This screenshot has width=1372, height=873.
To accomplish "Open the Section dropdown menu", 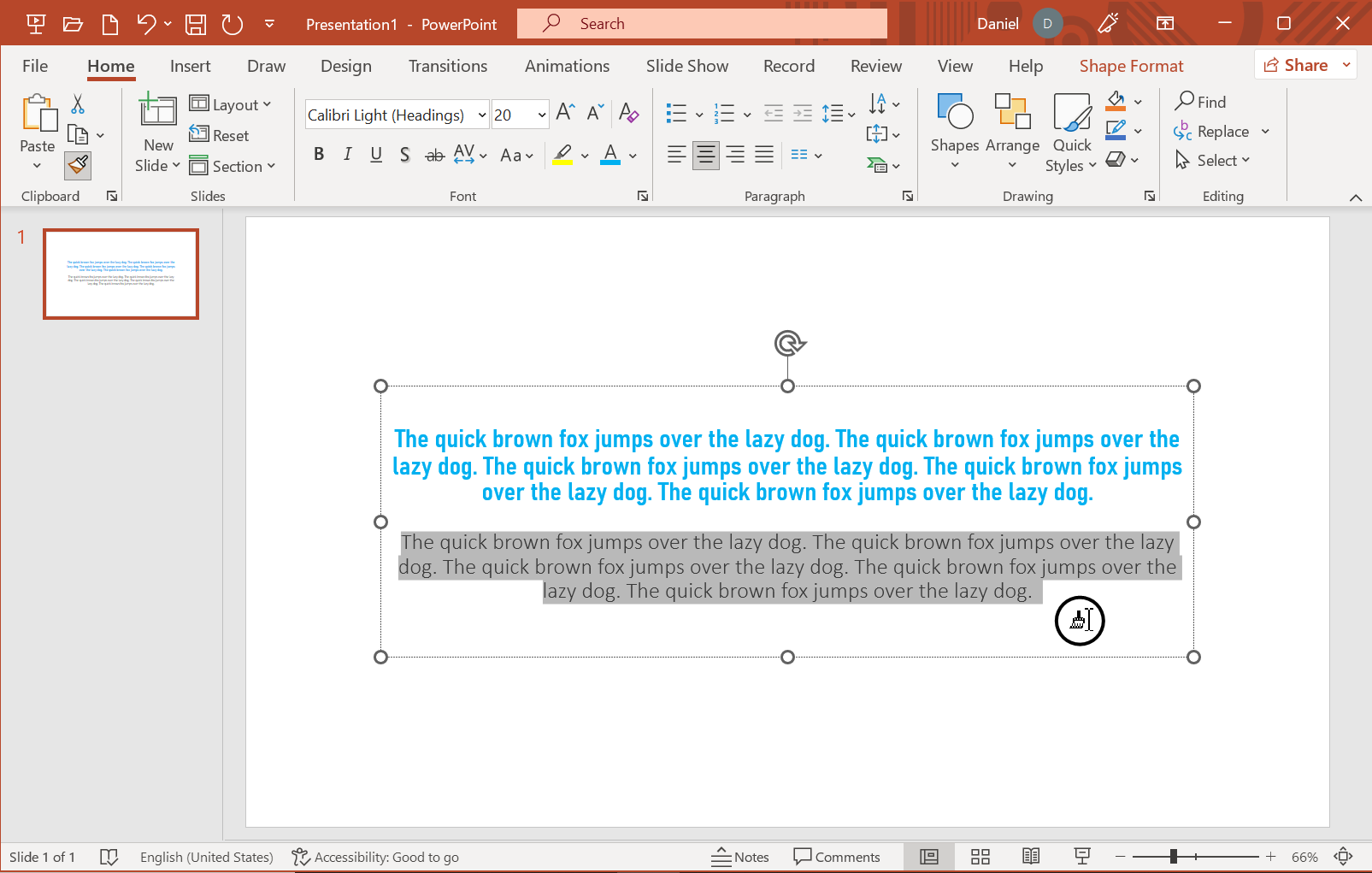I will click(x=233, y=166).
